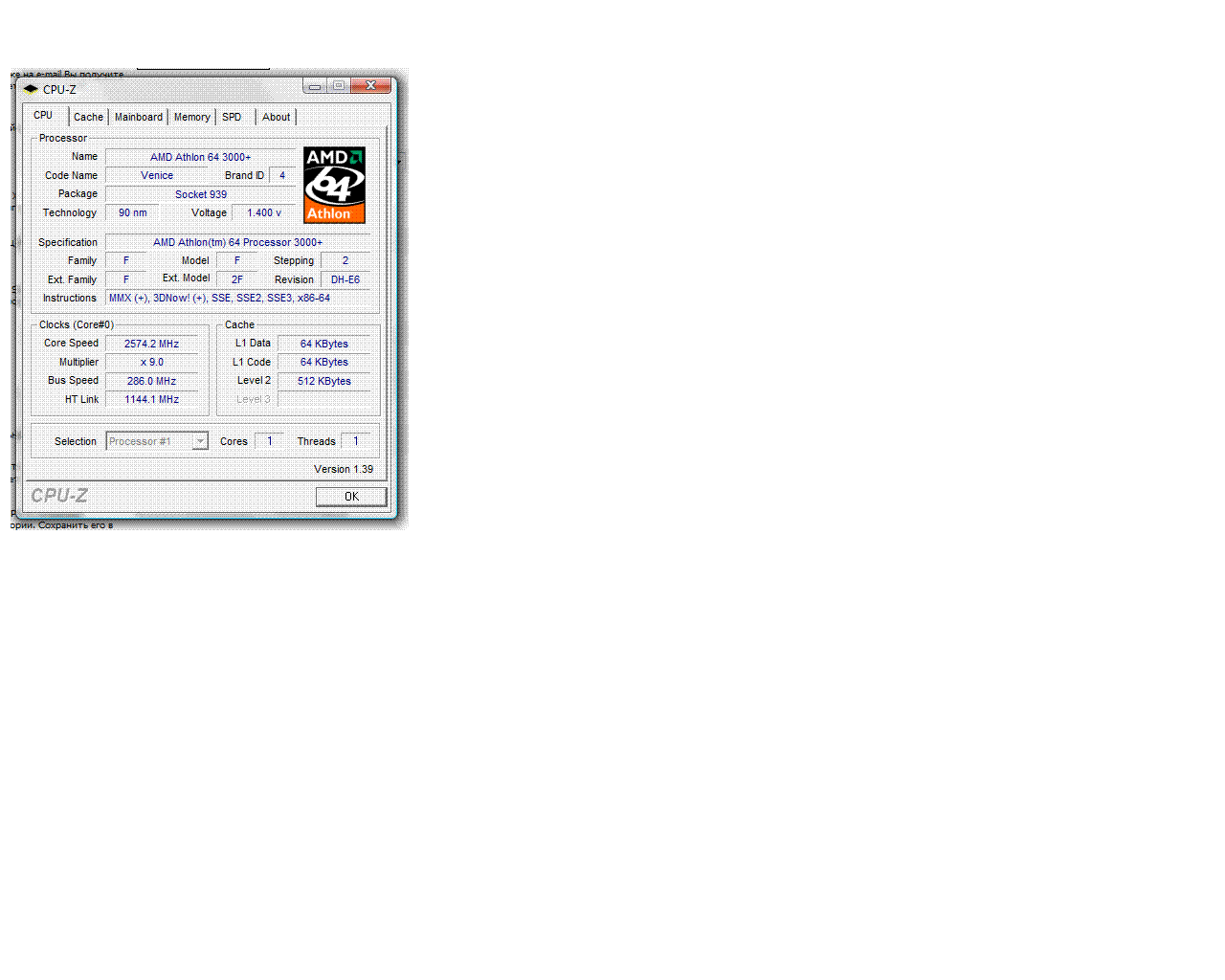Click the Ext. Model value '2F'

coord(237,279)
